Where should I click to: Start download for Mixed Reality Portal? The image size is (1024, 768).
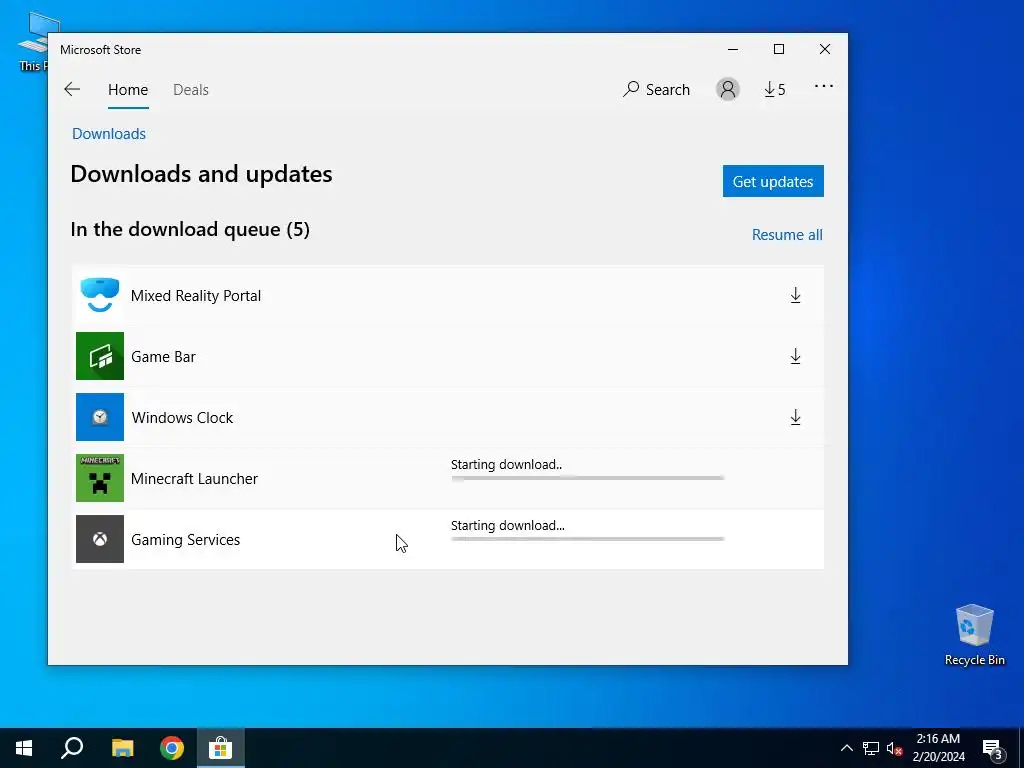795,295
